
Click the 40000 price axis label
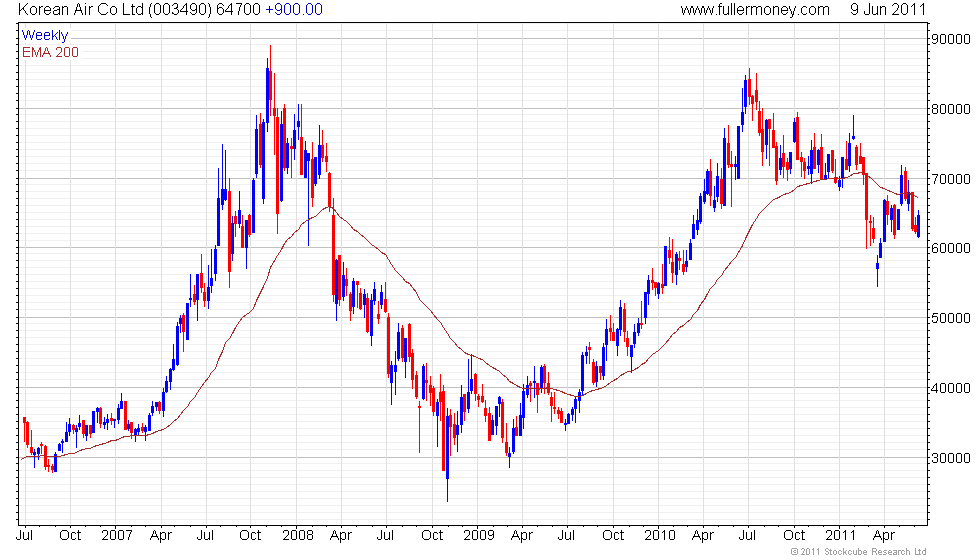coord(951,388)
